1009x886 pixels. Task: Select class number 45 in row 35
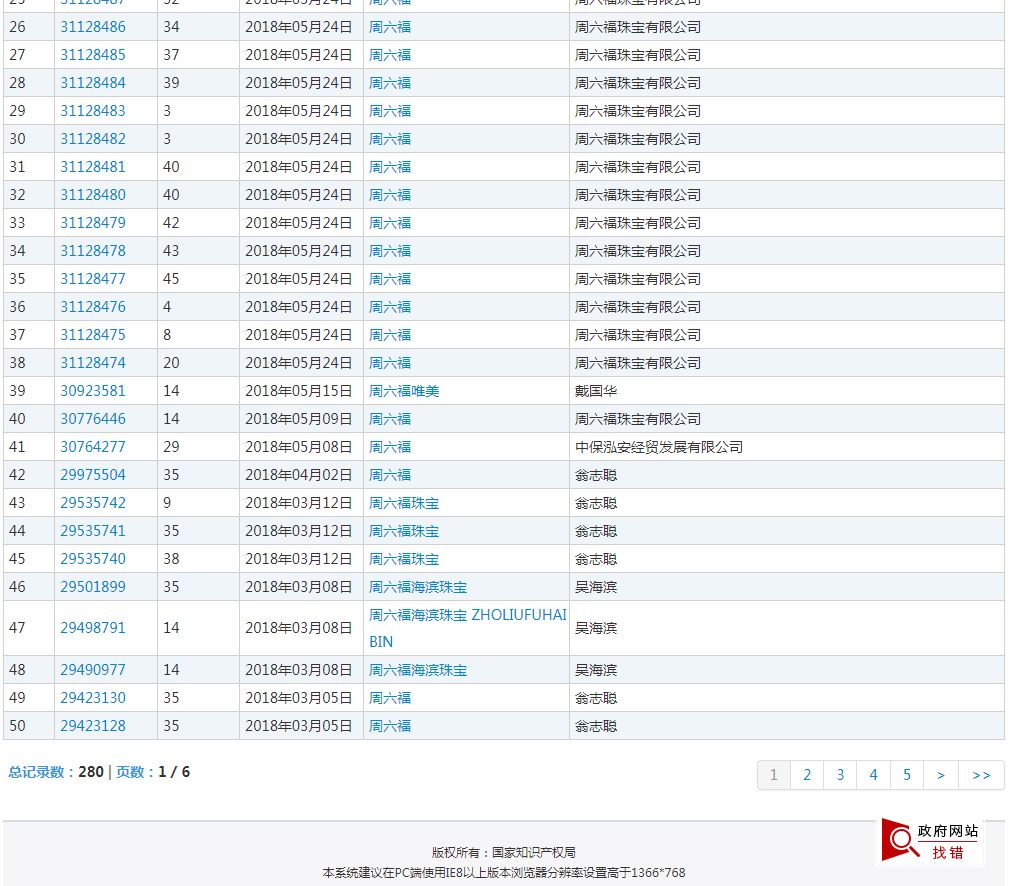pos(171,279)
